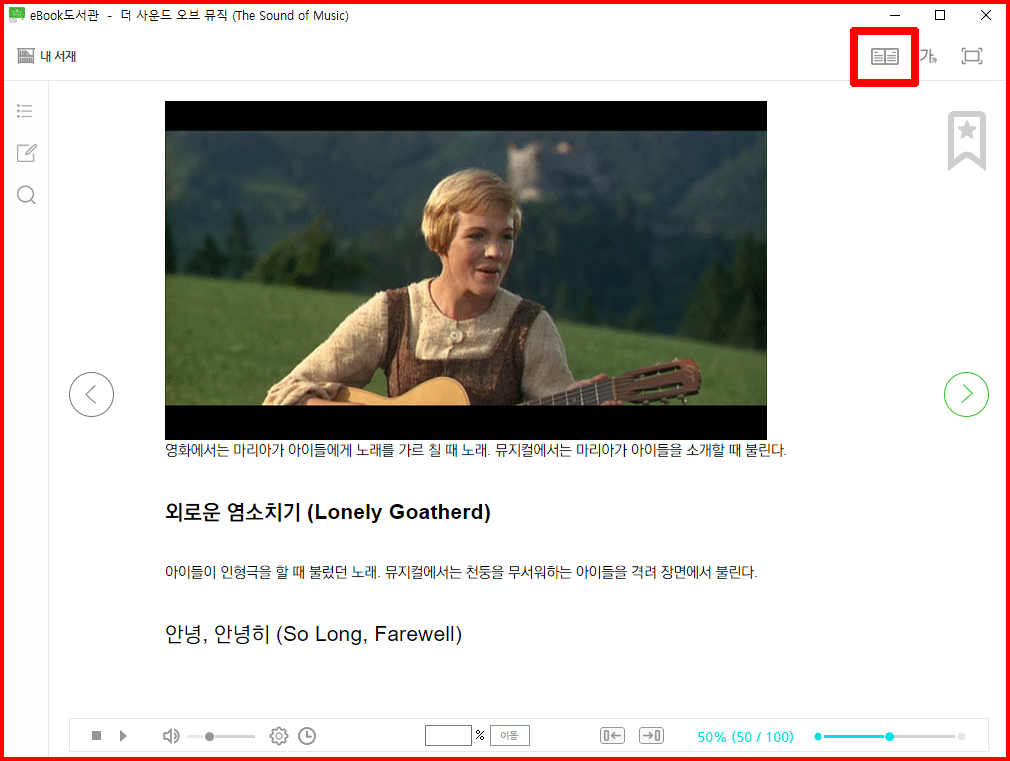The width and height of the screenshot is (1010, 761).
Task: Click the reading progress slider handle
Action: coord(890,737)
